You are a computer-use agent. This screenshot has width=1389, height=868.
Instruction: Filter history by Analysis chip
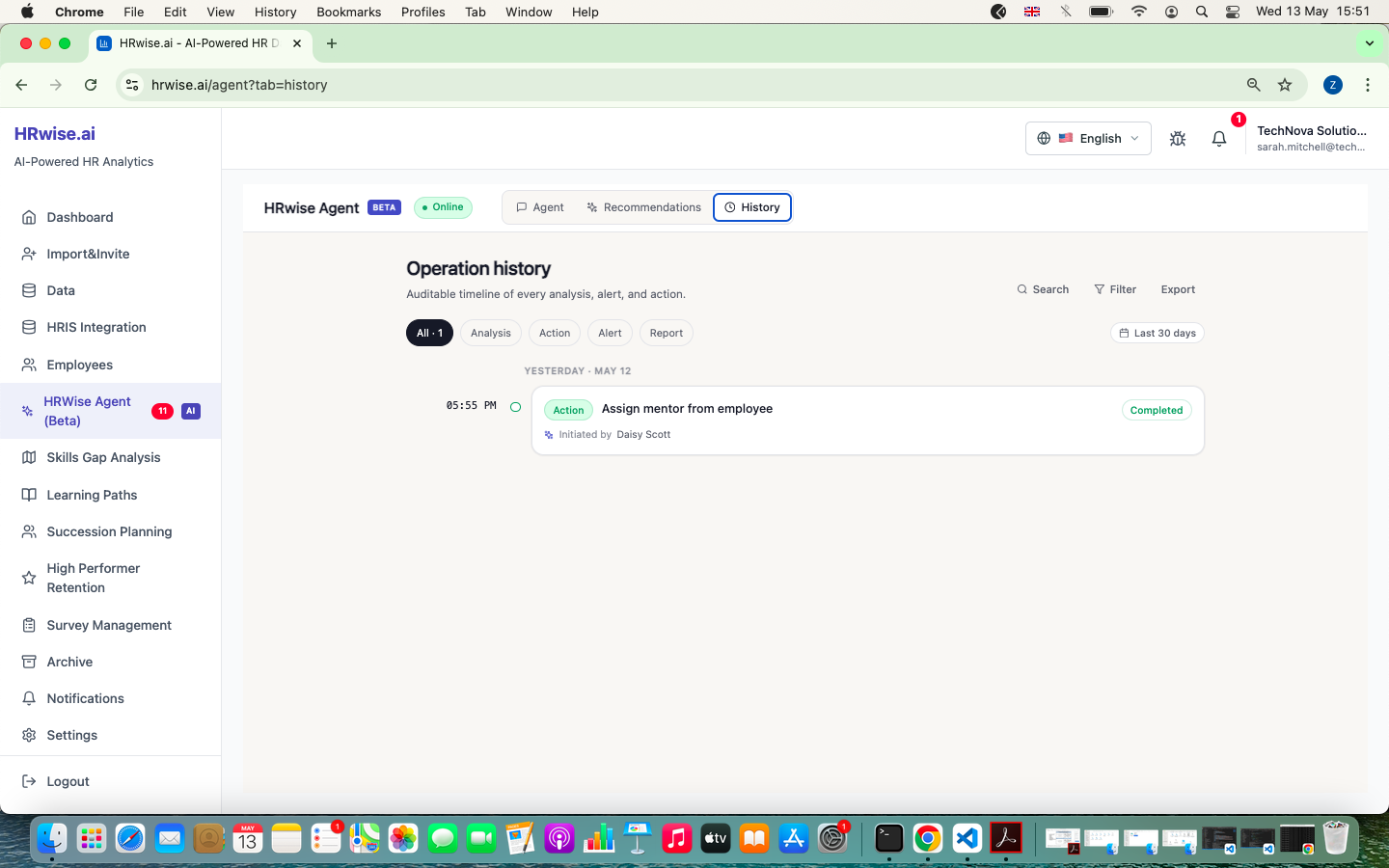[491, 333]
